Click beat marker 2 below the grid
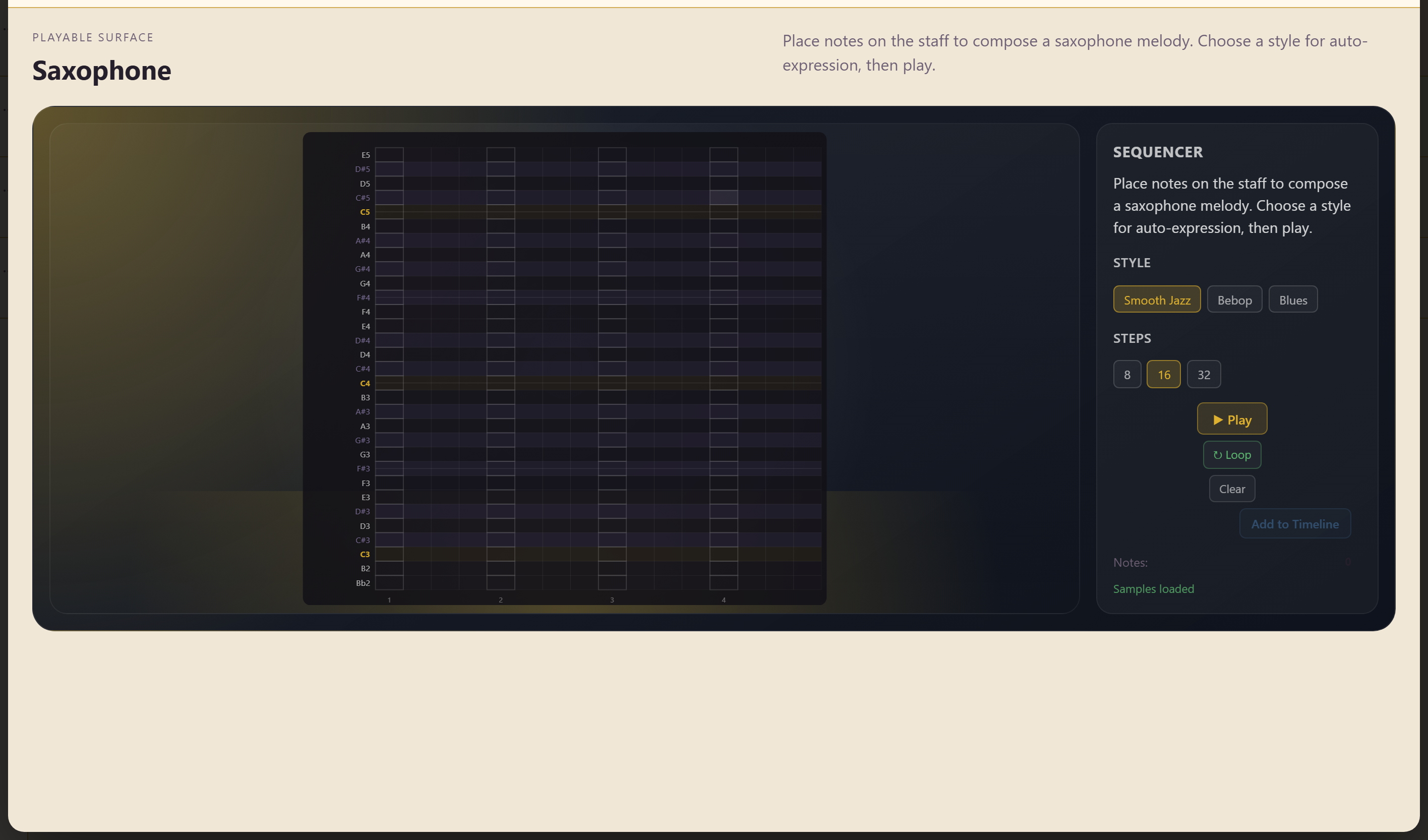Image resolution: width=1428 pixels, height=840 pixels. [x=500, y=599]
